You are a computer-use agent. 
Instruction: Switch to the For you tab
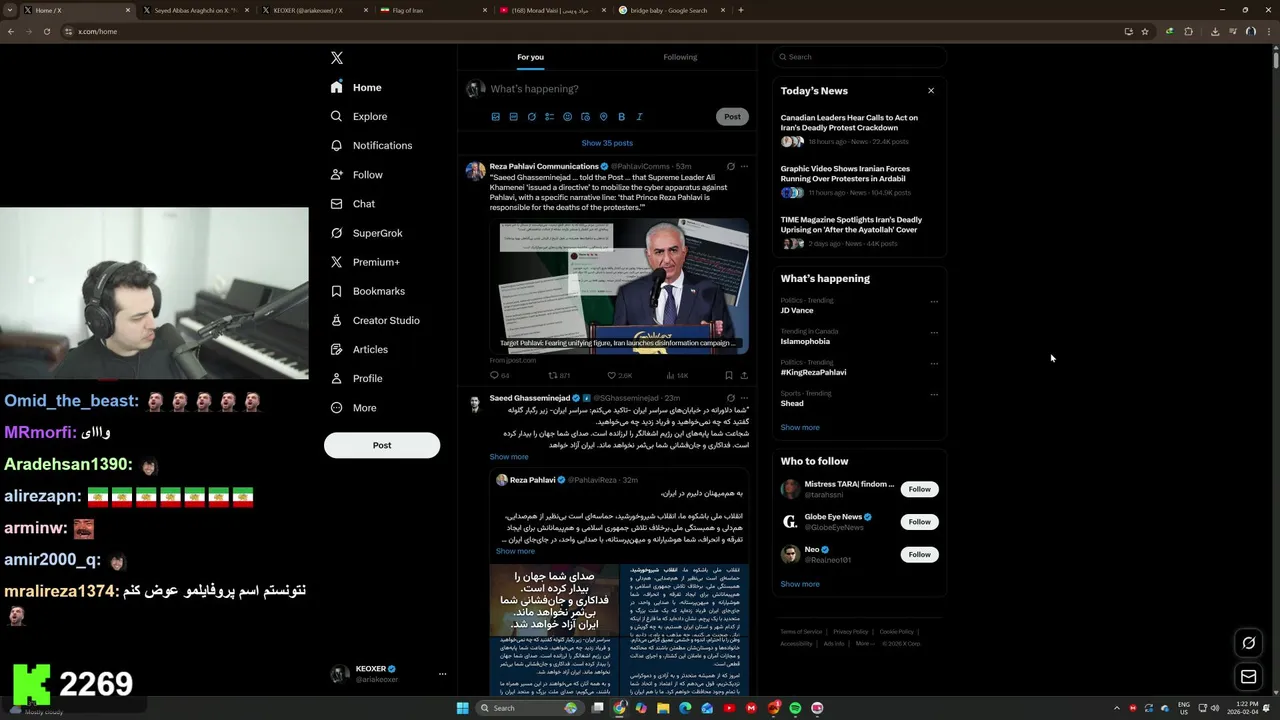click(x=530, y=57)
